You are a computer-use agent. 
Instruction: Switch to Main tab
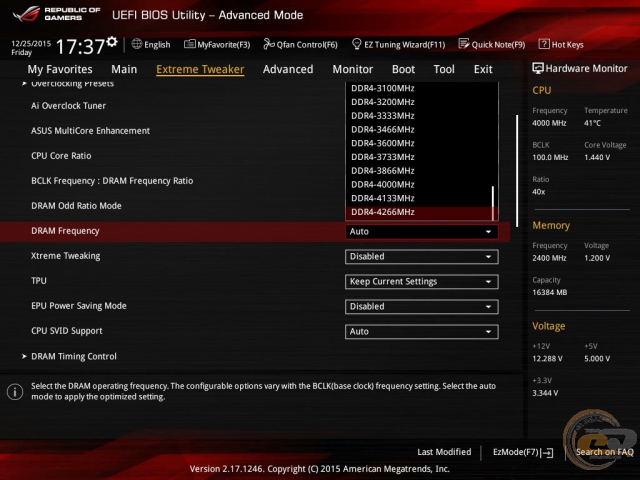click(124, 69)
